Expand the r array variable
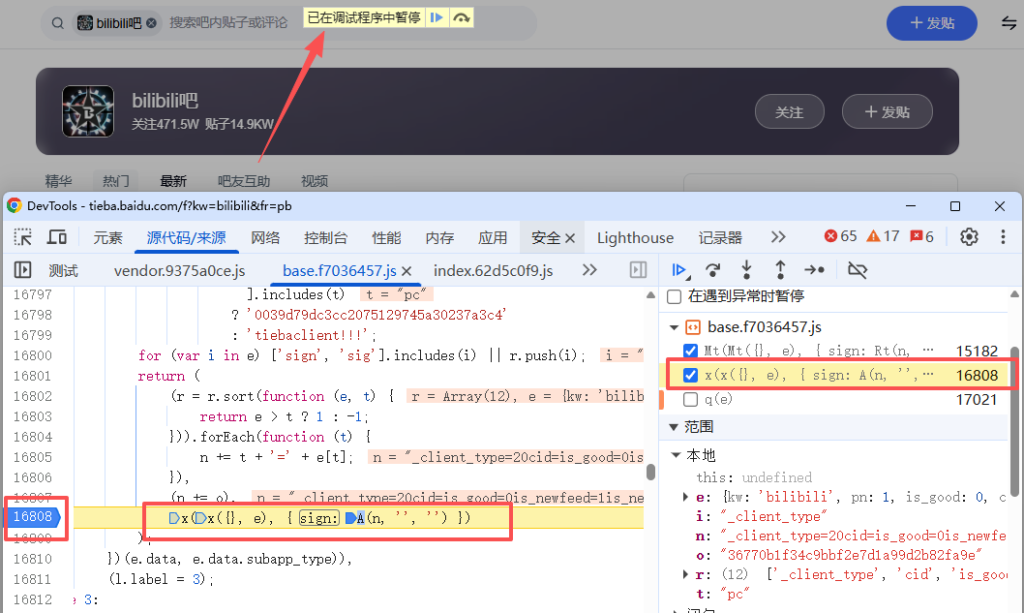This screenshot has height=613, width=1024. pos(686,575)
